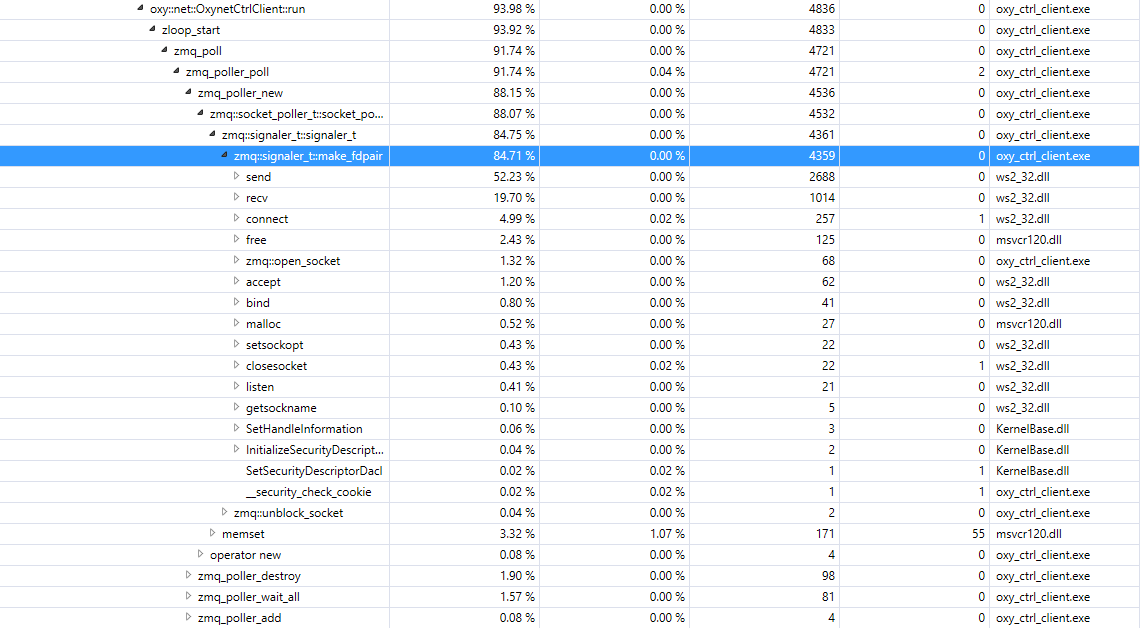1142x628 pixels.
Task: Expand the memset child calls
Action: 212,534
